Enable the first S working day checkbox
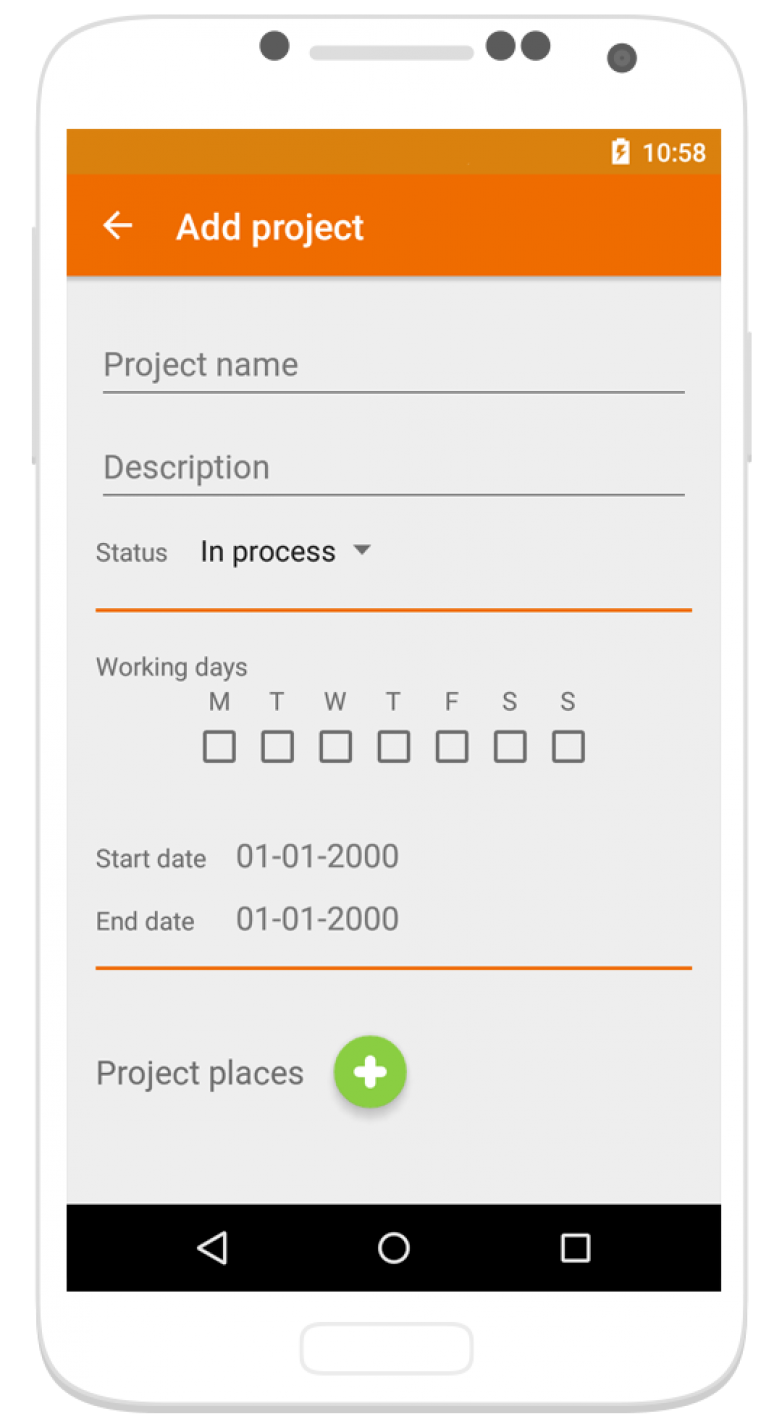Viewport: 782px width, 1419px height. pos(510,746)
